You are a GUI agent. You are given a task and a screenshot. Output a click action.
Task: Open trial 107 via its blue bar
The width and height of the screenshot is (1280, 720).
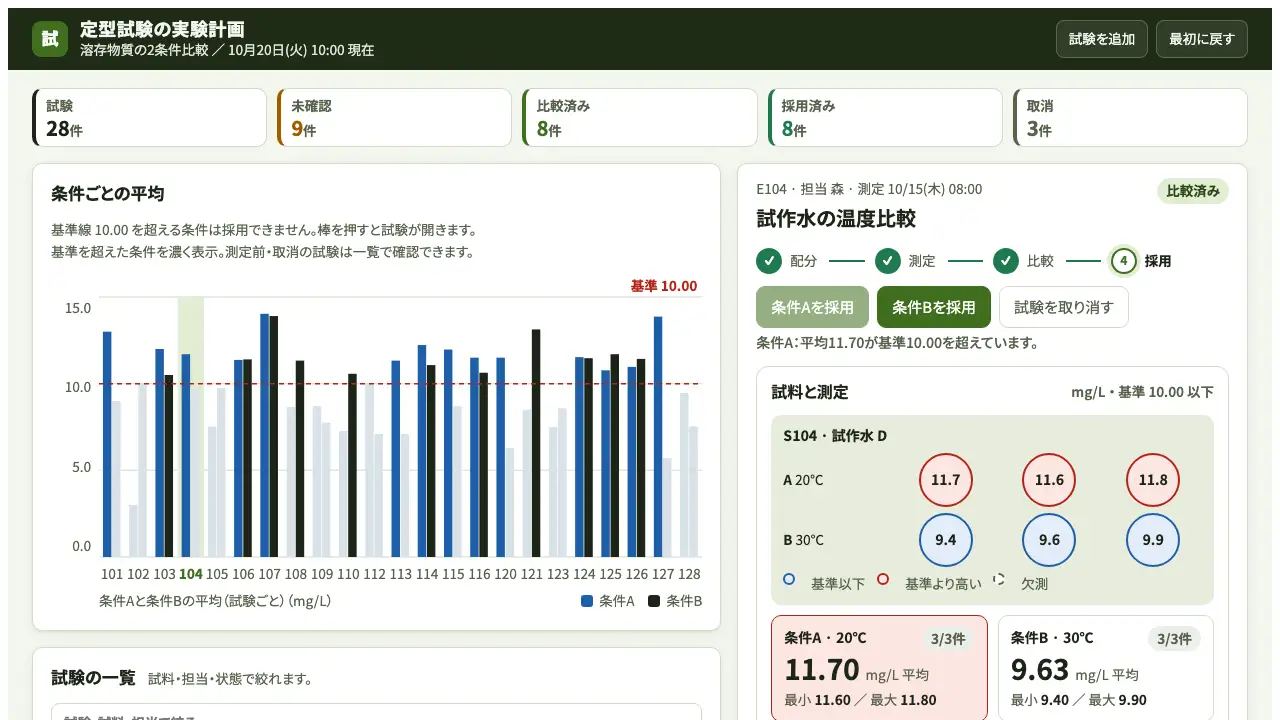coord(264,435)
